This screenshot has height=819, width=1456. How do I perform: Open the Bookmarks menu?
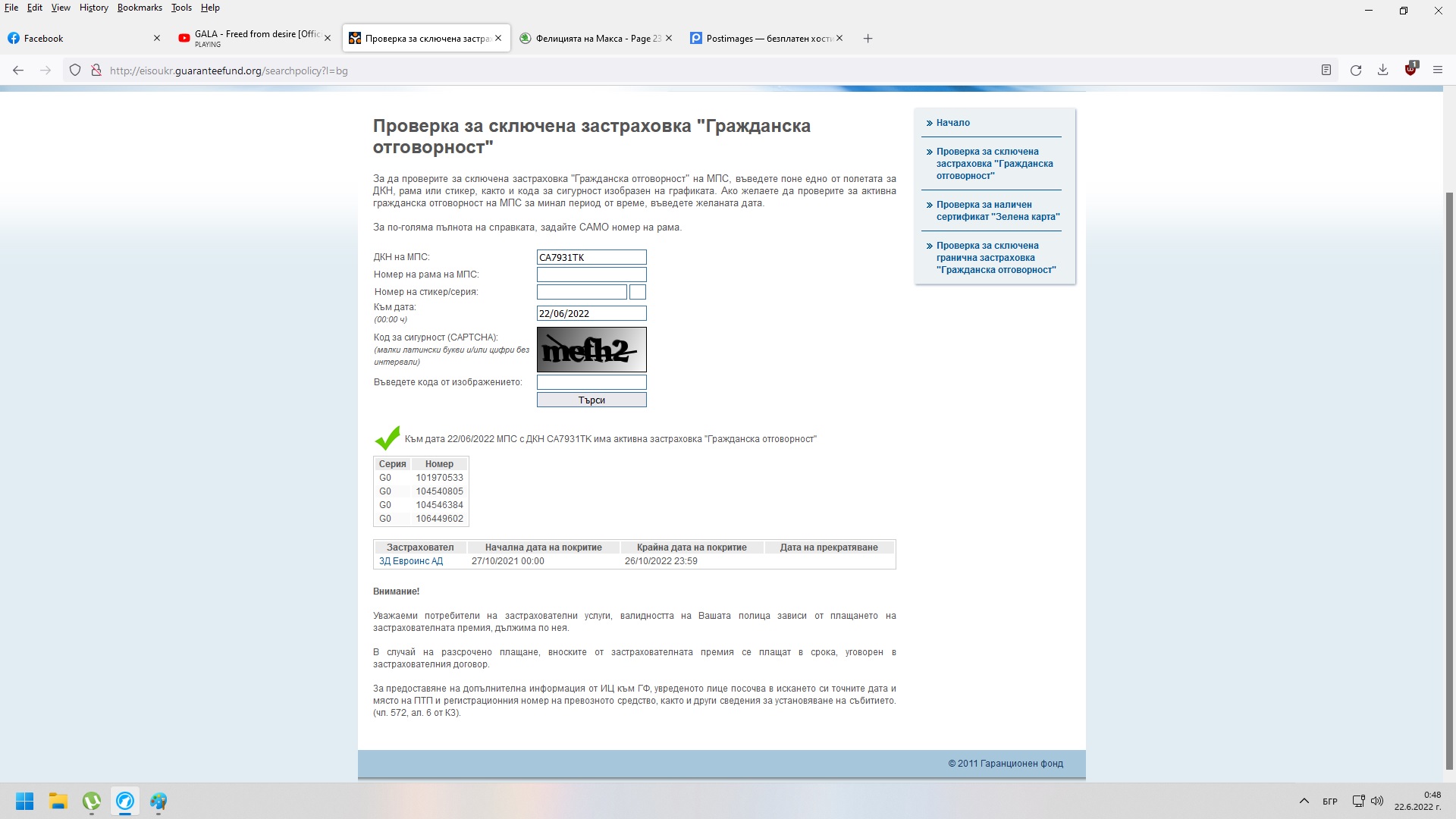point(140,8)
